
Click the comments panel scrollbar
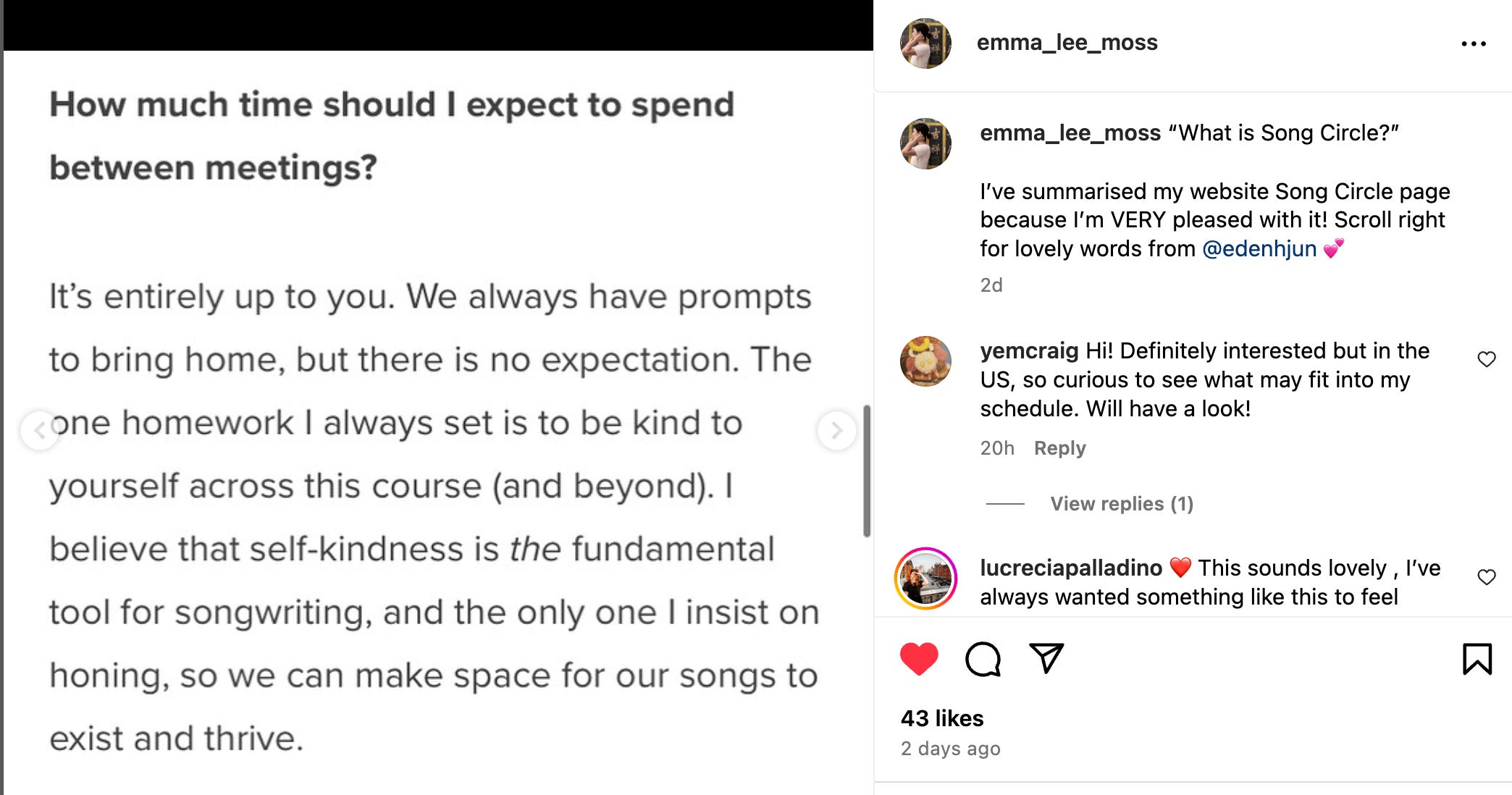click(867, 471)
